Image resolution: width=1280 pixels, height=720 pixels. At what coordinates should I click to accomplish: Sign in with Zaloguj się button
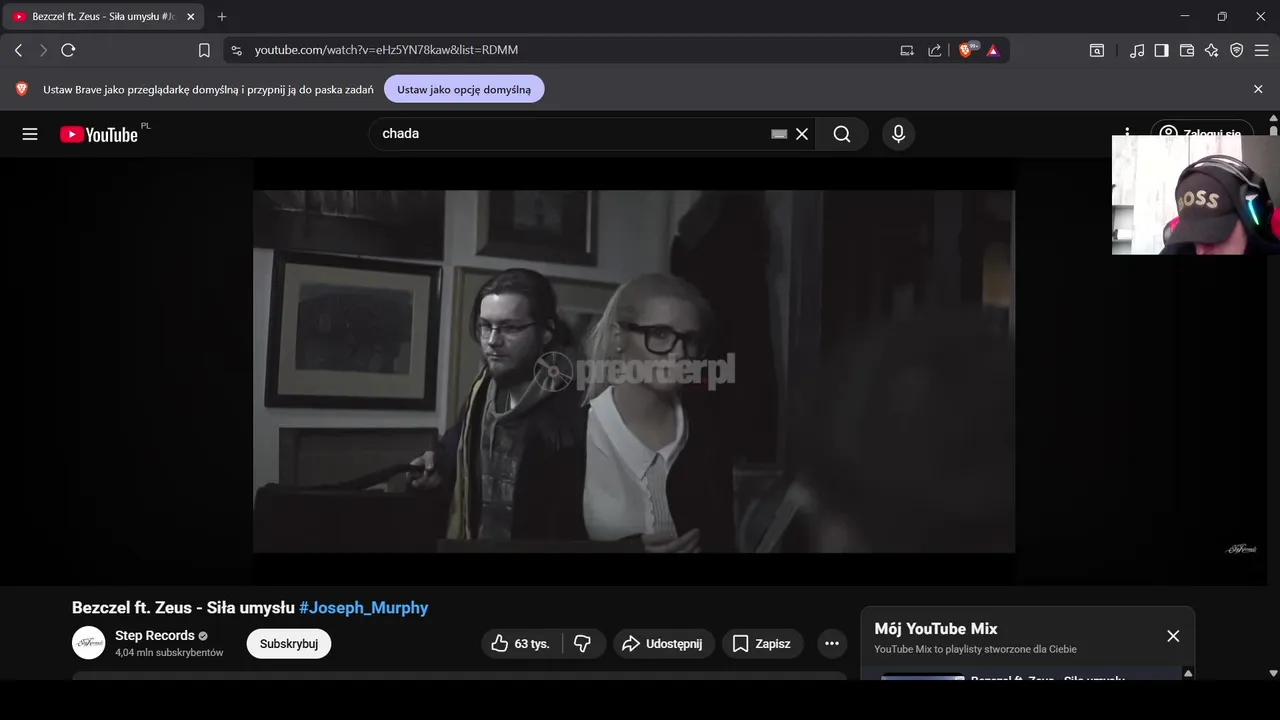click(x=1201, y=134)
